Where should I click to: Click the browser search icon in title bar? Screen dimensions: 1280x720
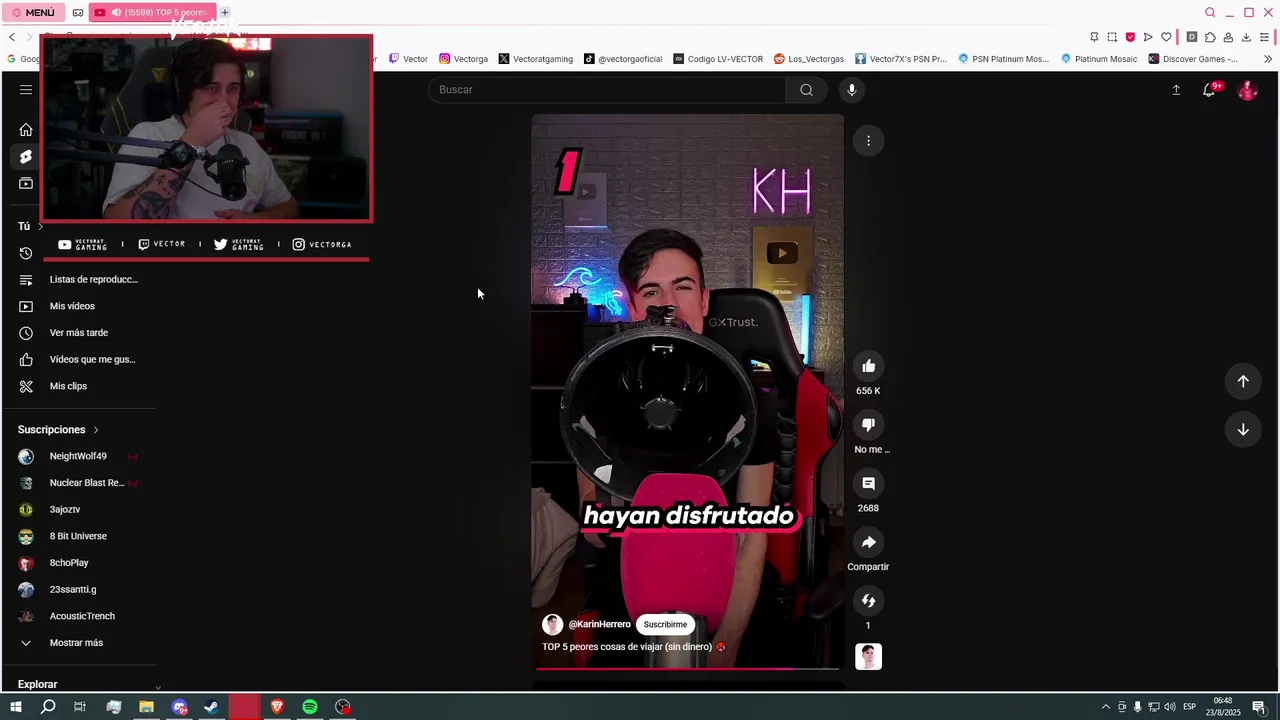tap(1210, 13)
